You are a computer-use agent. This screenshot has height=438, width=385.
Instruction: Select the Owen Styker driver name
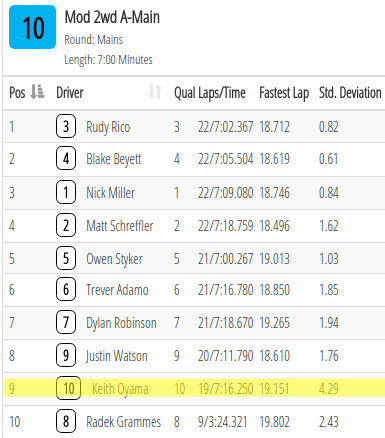click(114, 259)
